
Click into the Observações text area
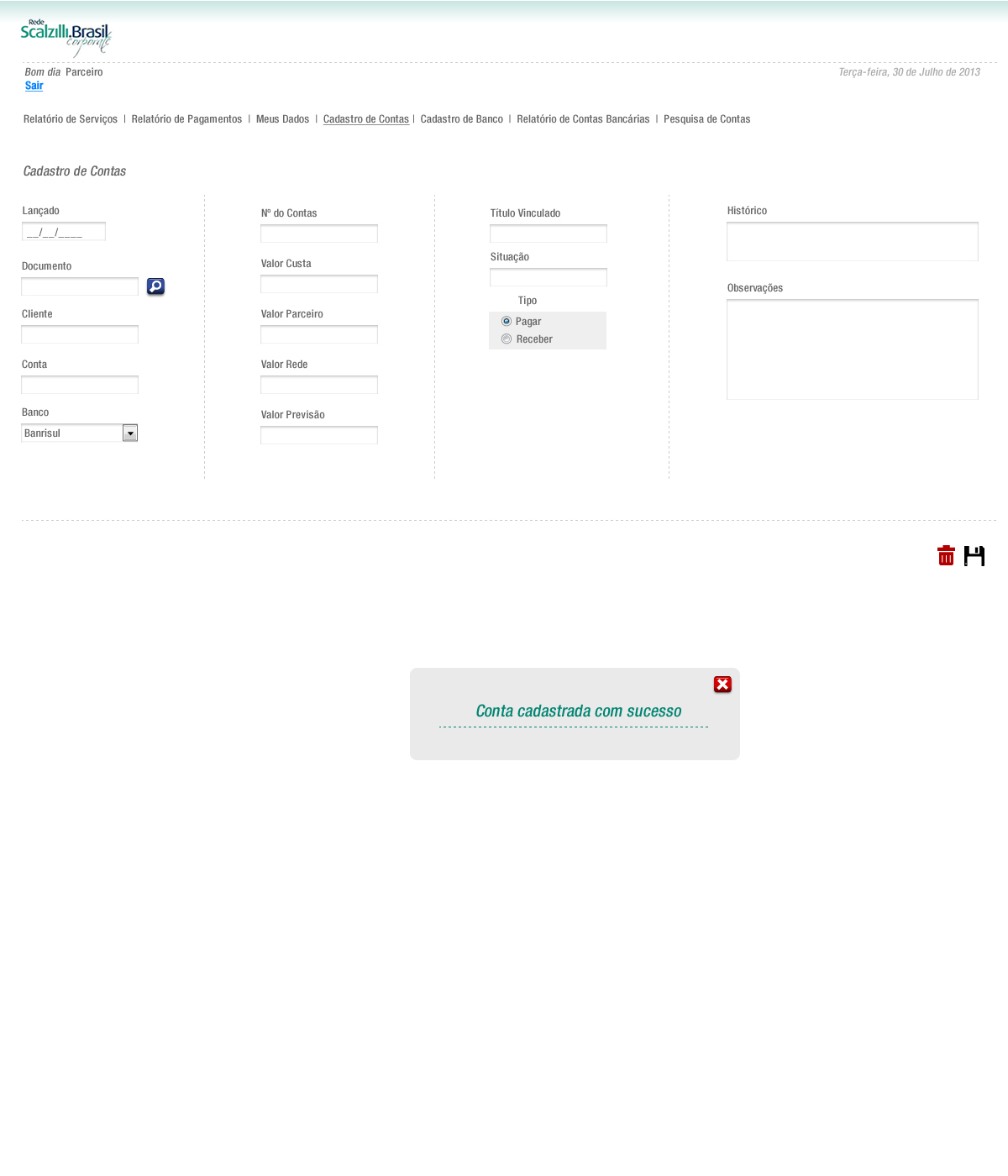[x=852, y=349]
